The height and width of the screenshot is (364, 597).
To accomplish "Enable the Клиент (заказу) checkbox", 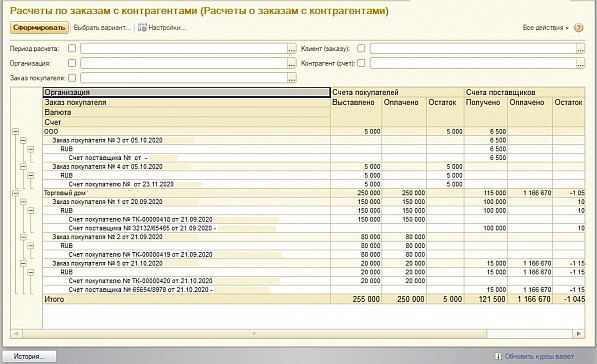I will [361, 48].
